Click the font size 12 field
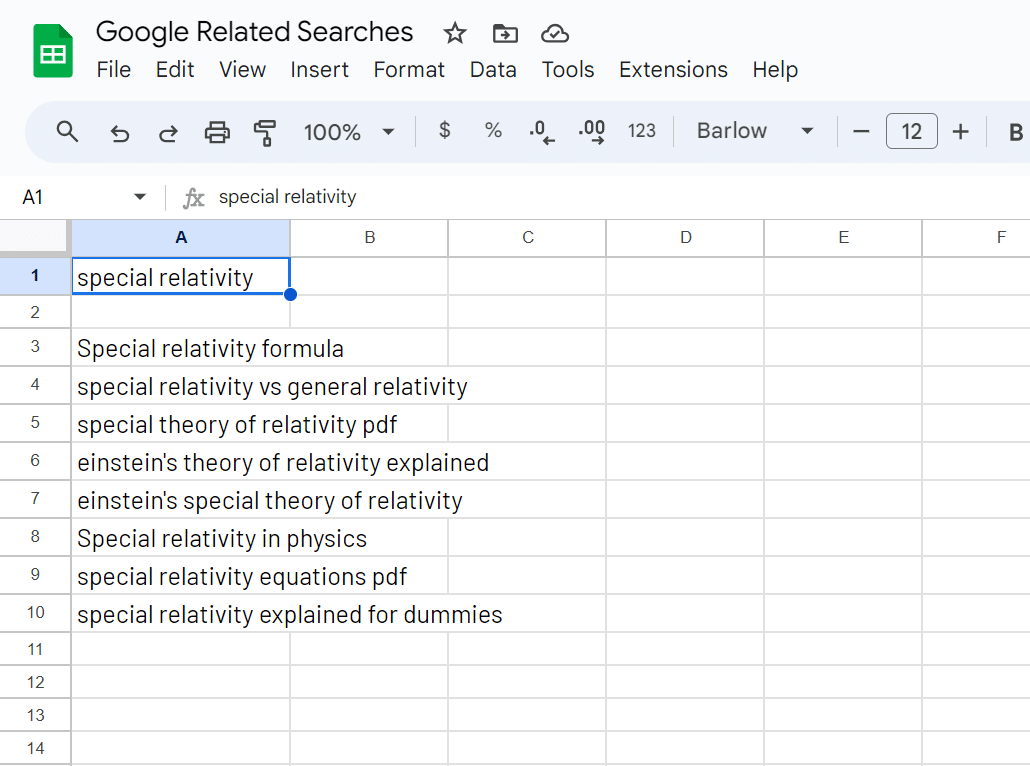Viewport: 1030px width, 766px height. [911, 132]
